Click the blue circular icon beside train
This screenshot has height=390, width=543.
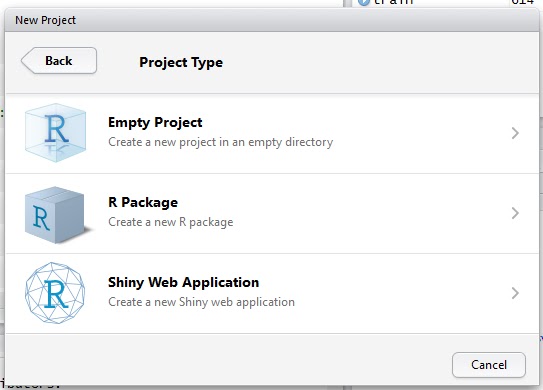click(364, 2)
